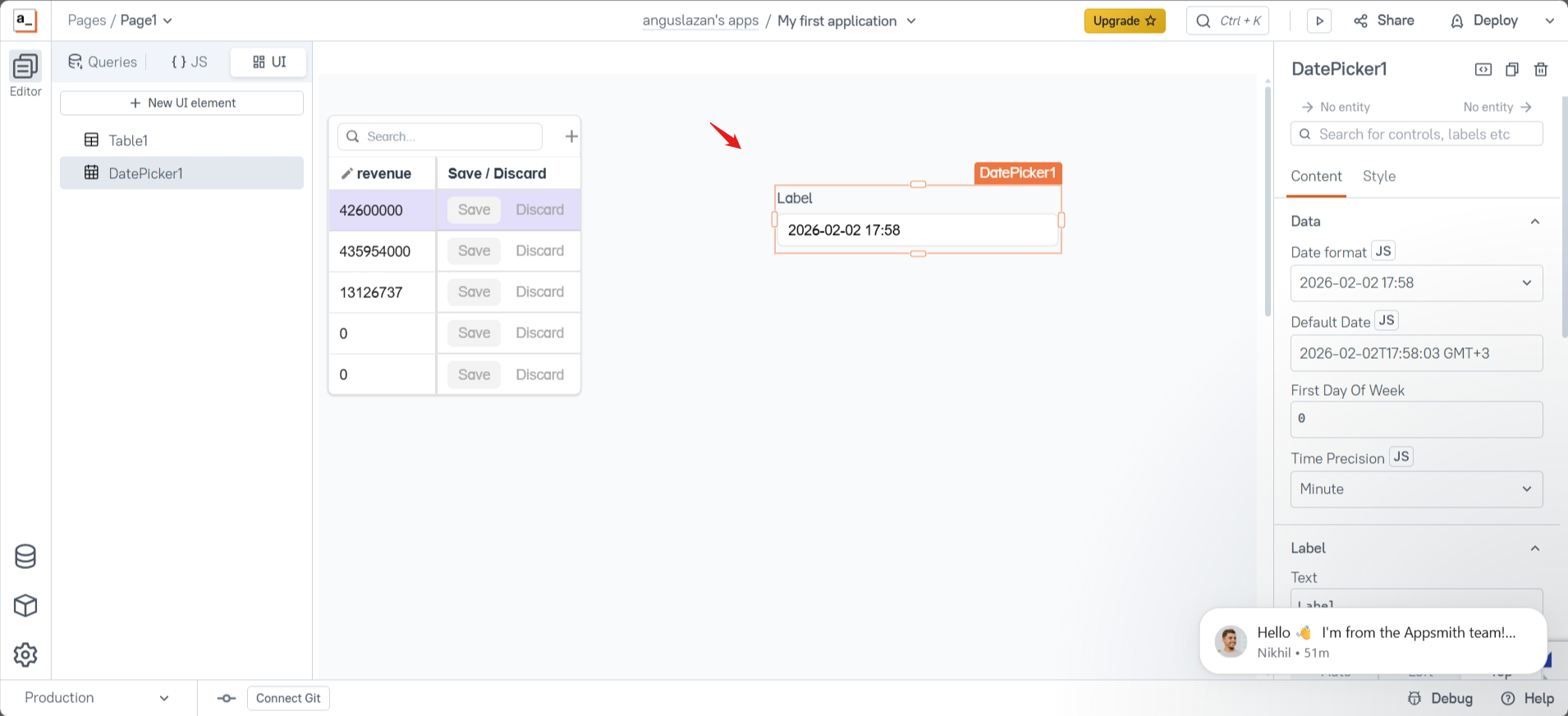Toggle JS mode for Default Date

[x=1387, y=321]
